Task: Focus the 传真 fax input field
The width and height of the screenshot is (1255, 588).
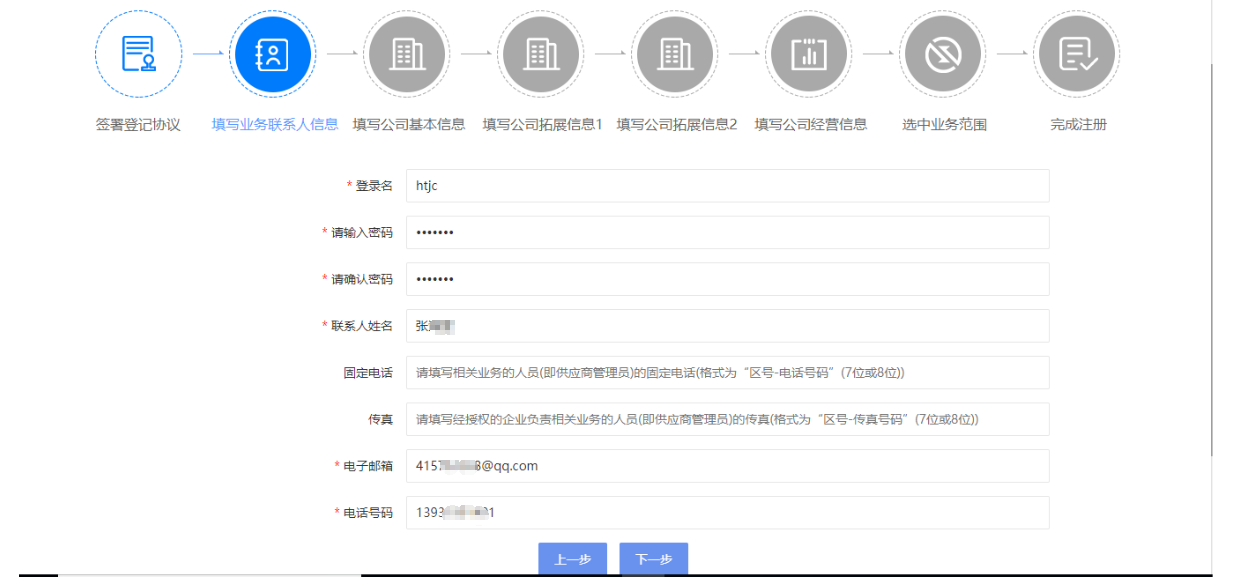Action: 727,420
